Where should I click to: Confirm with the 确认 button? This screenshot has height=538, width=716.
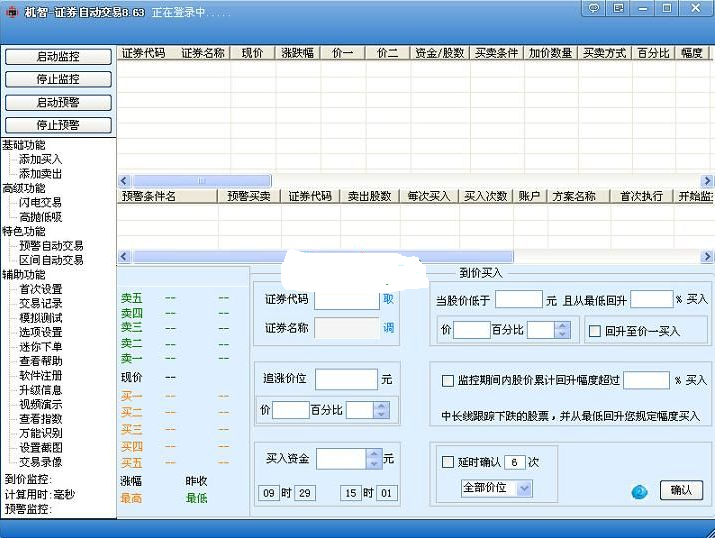pos(681,490)
